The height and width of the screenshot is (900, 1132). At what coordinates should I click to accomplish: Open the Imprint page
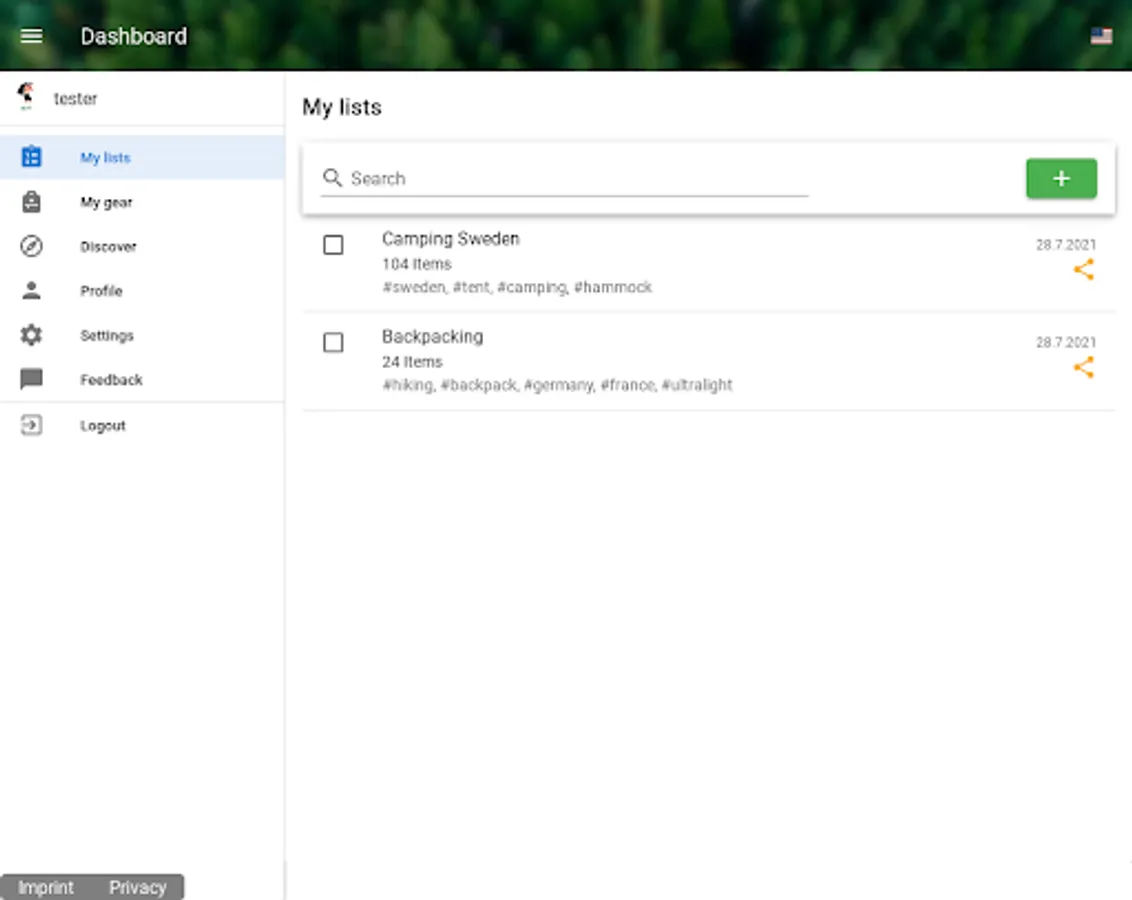click(44, 887)
